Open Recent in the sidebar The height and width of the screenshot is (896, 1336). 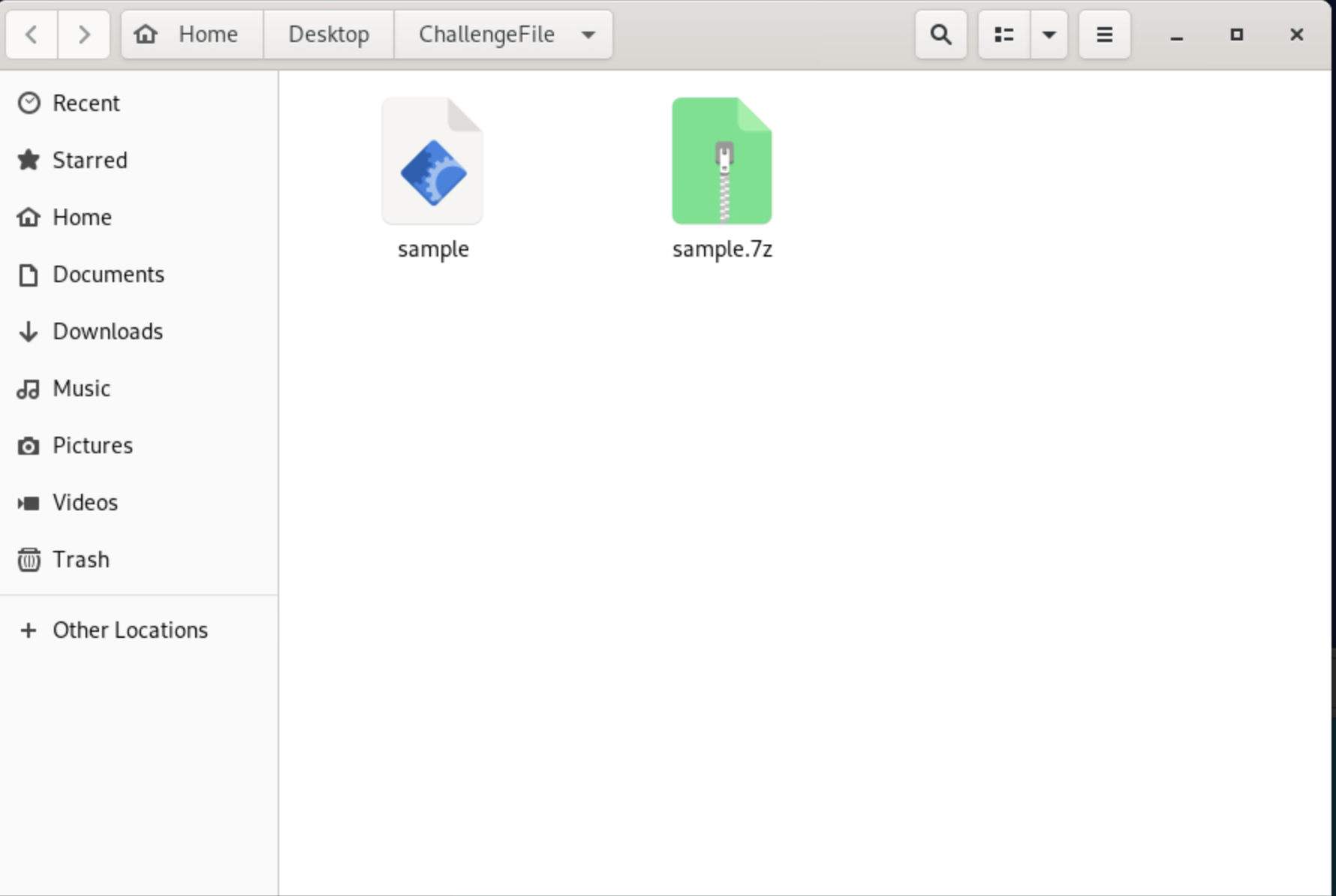pos(86,104)
